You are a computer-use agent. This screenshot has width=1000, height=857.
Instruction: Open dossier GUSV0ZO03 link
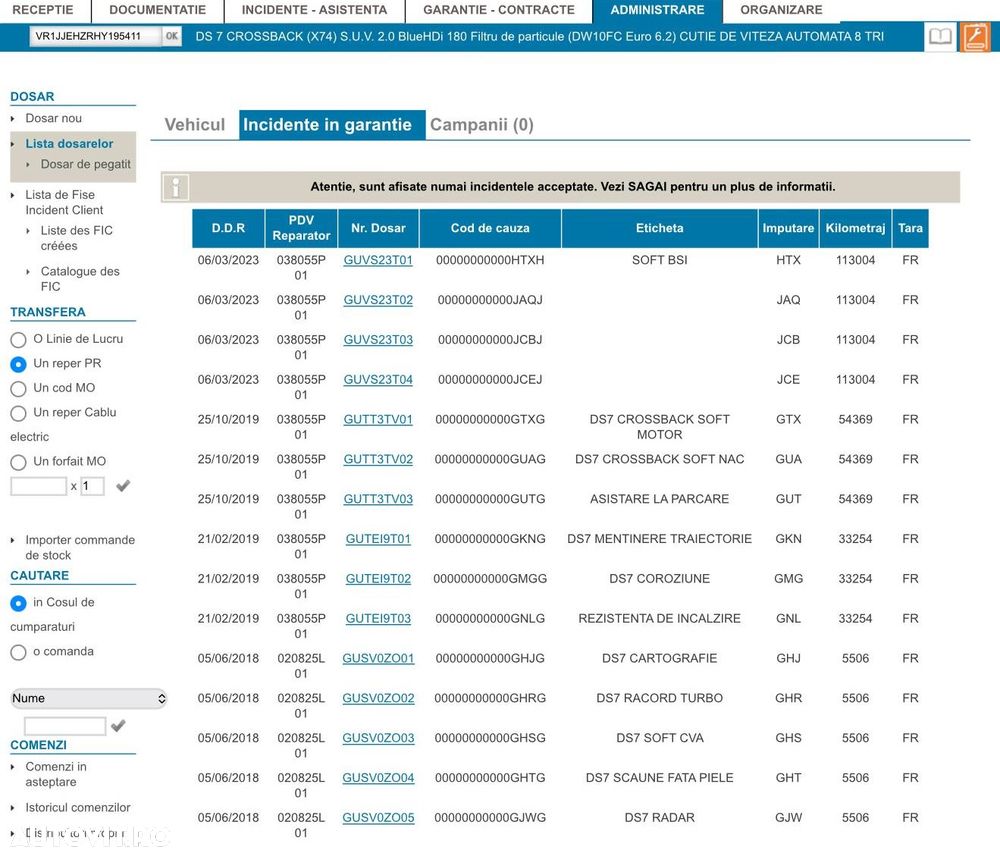pyautogui.click(x=378, y=738)
